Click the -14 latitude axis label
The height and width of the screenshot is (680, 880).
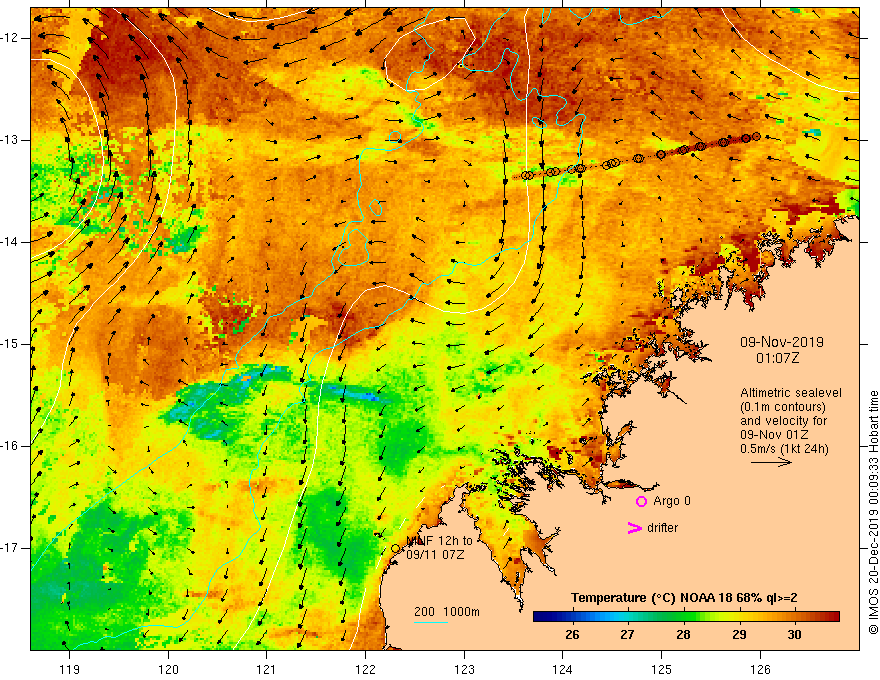(x=10, y=242)
